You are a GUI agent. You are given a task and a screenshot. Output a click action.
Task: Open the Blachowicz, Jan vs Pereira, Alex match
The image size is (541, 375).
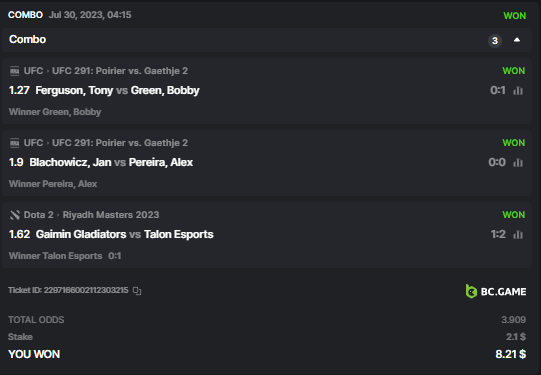[x=111, y=162]
